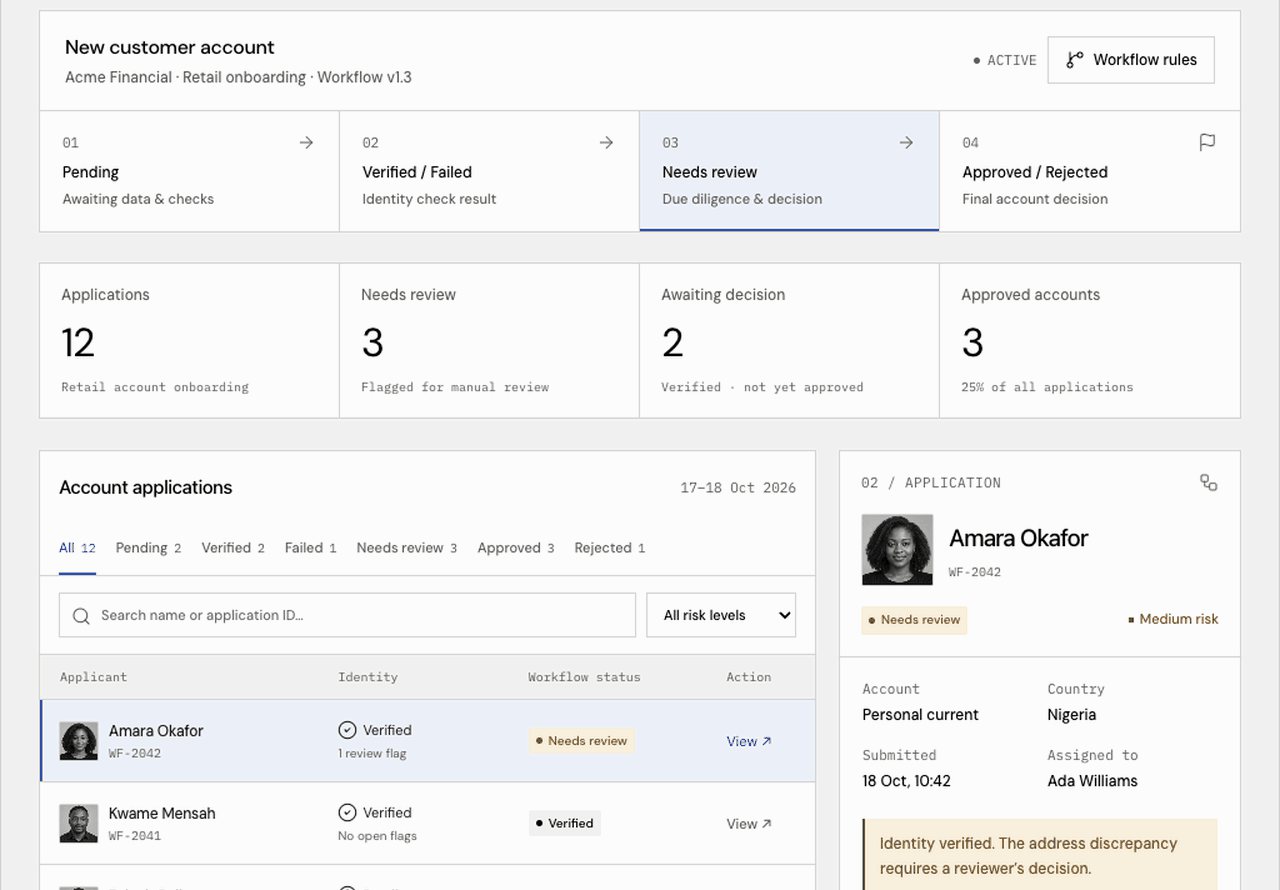The height and width of the screenshot is (890, 1280).
Task: Click the verified checkmark icon for Kwame Mensah
Action: [347, 813]
